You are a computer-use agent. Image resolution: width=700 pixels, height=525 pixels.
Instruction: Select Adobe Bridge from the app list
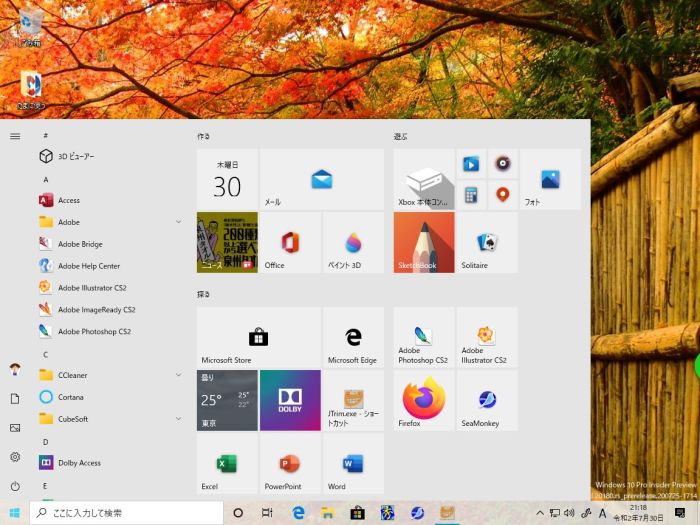click(80, 244)
